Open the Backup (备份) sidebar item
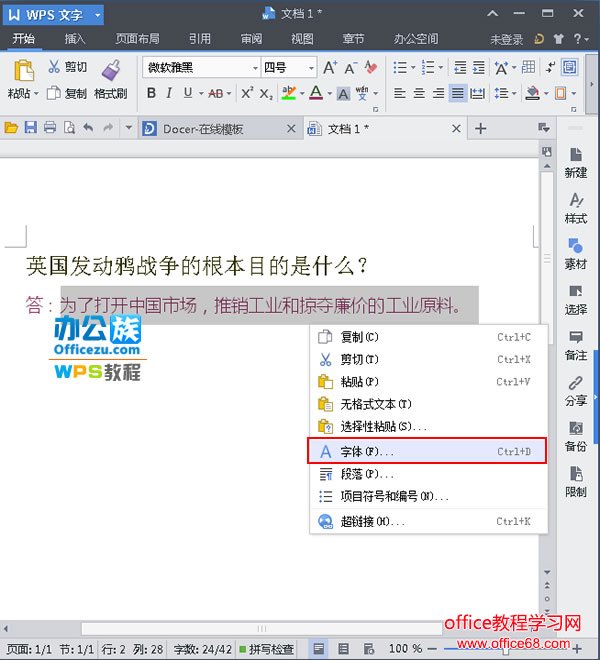The image size is (600, 660). 576,436
